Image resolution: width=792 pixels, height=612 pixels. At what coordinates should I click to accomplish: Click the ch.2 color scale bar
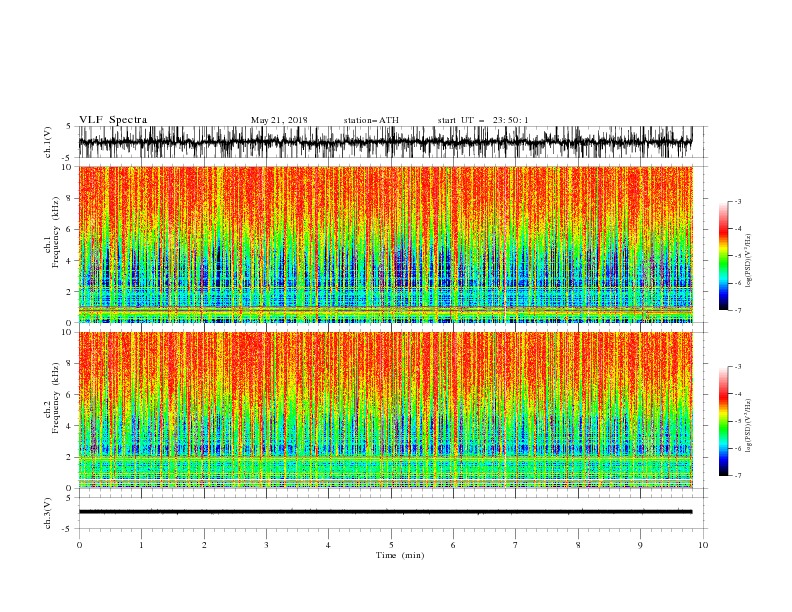(724, 421)
